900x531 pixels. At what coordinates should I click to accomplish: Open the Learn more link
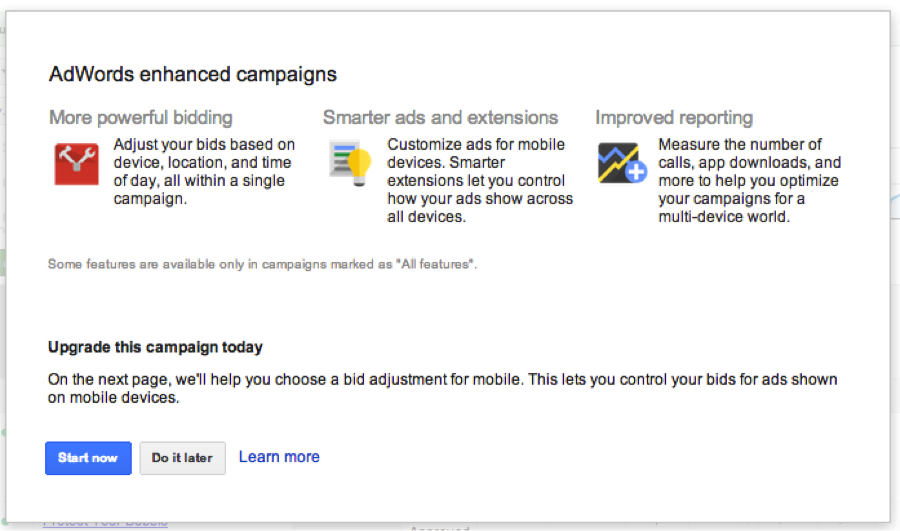(279, 457)
